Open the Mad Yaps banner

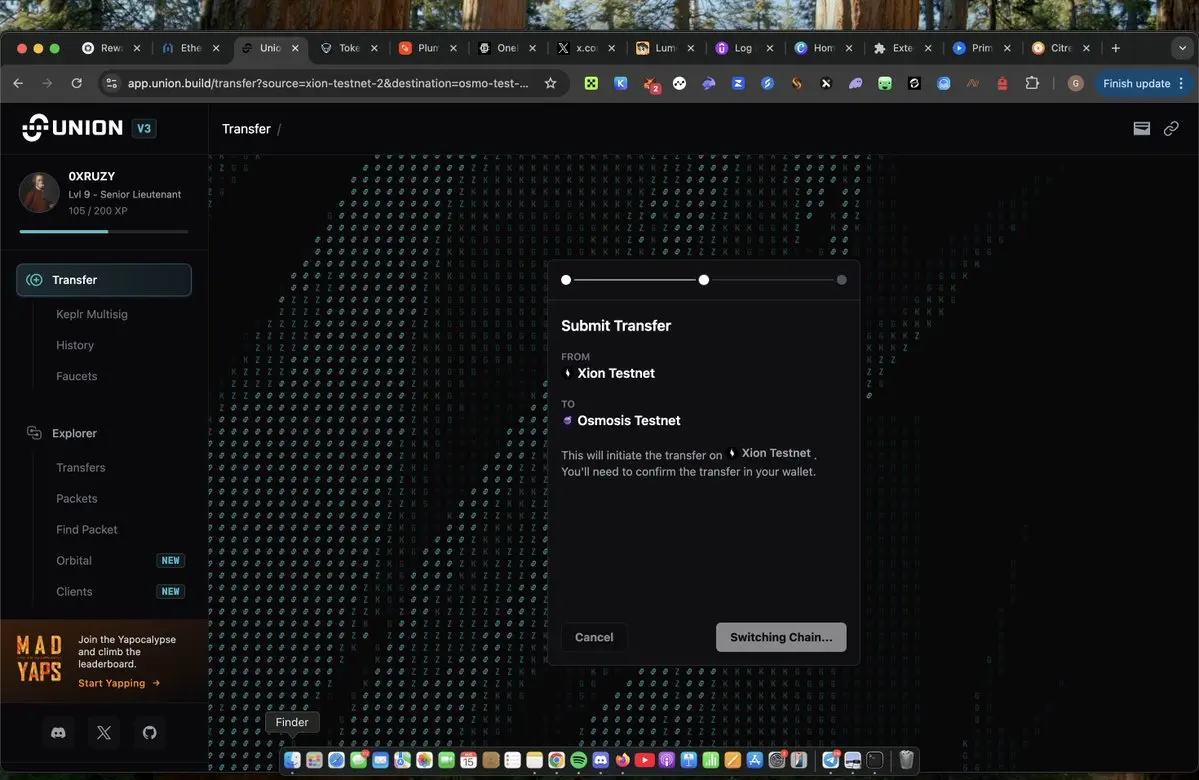coord(104,661)
